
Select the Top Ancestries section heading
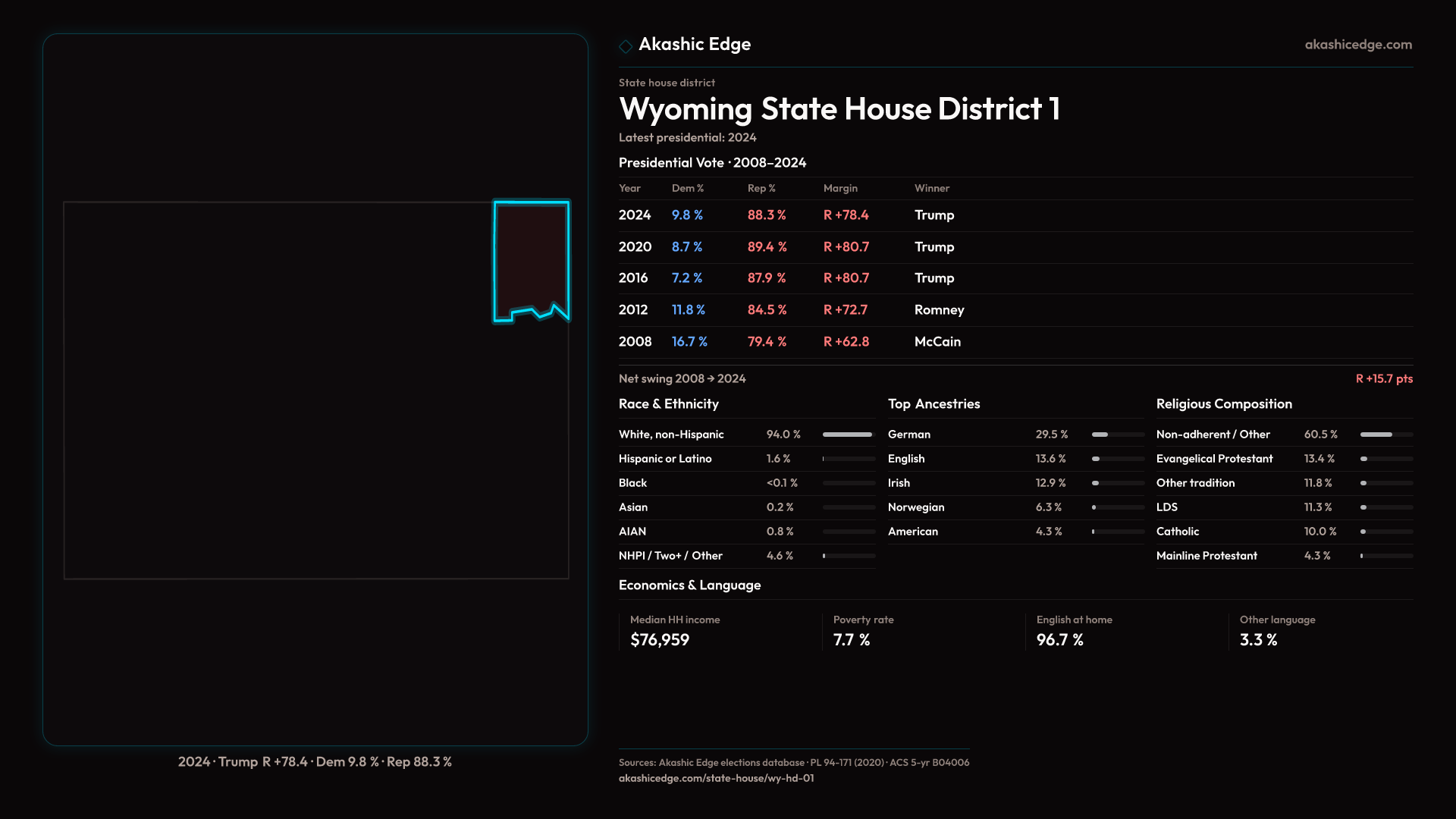point(934,404)
